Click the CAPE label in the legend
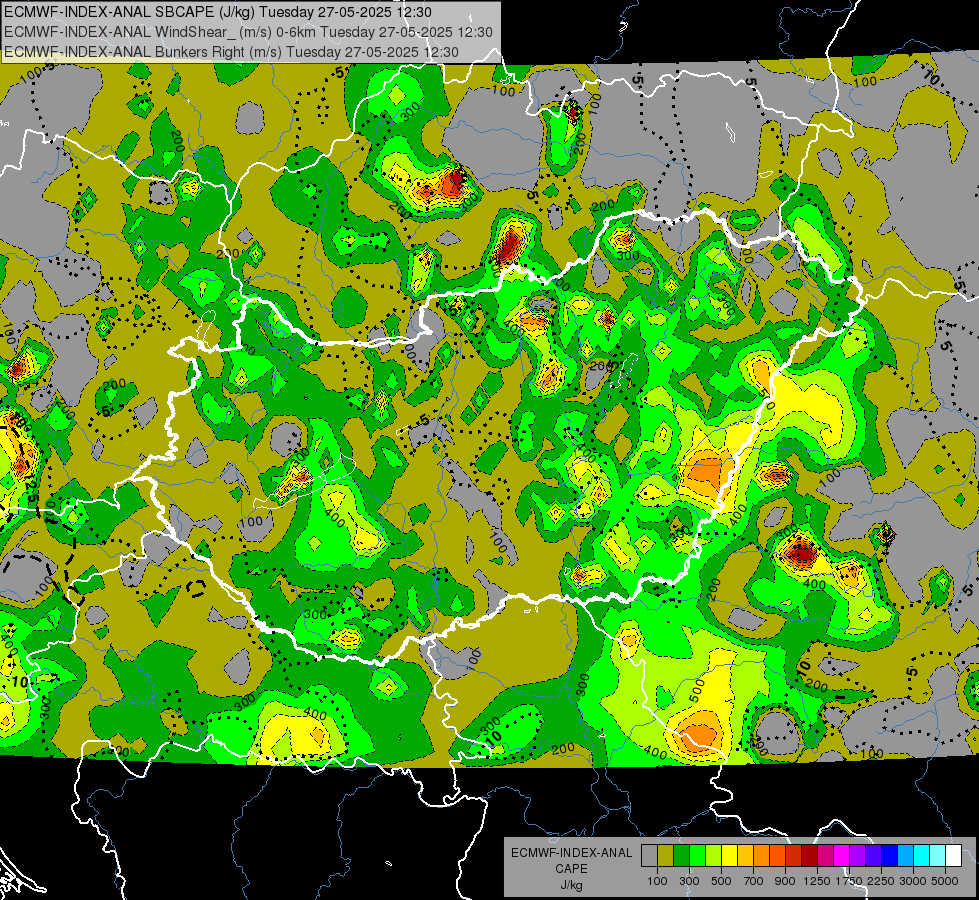Screen dimensions: 979x900 coord(571,869)
